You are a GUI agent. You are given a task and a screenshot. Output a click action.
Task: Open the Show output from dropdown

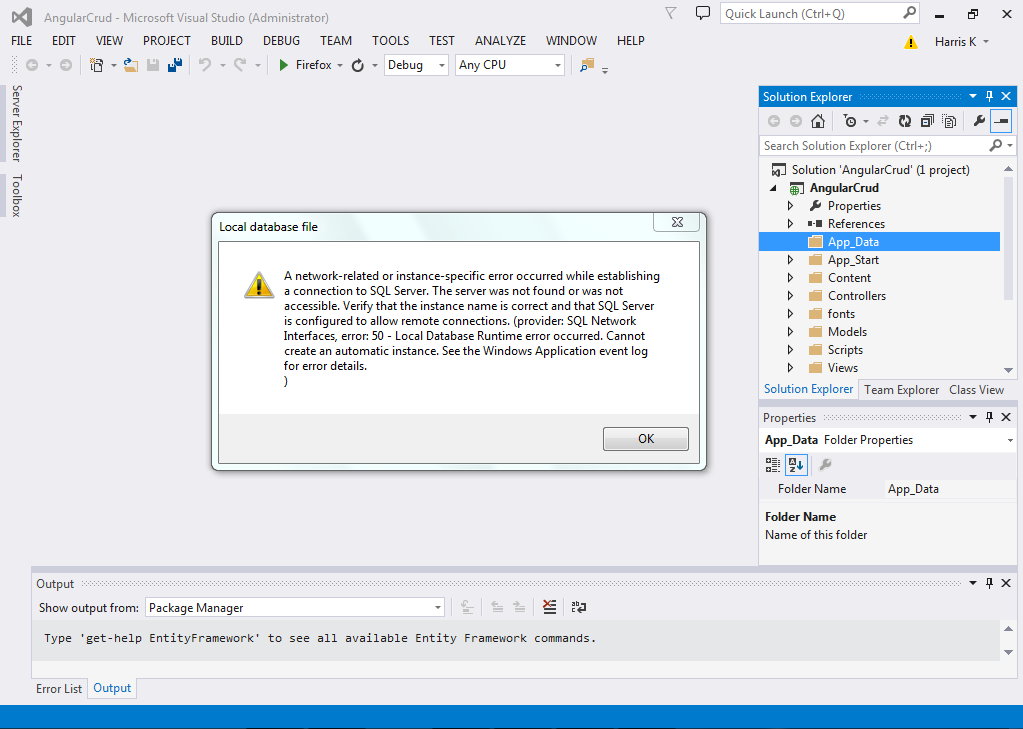[x=437, y=606]
